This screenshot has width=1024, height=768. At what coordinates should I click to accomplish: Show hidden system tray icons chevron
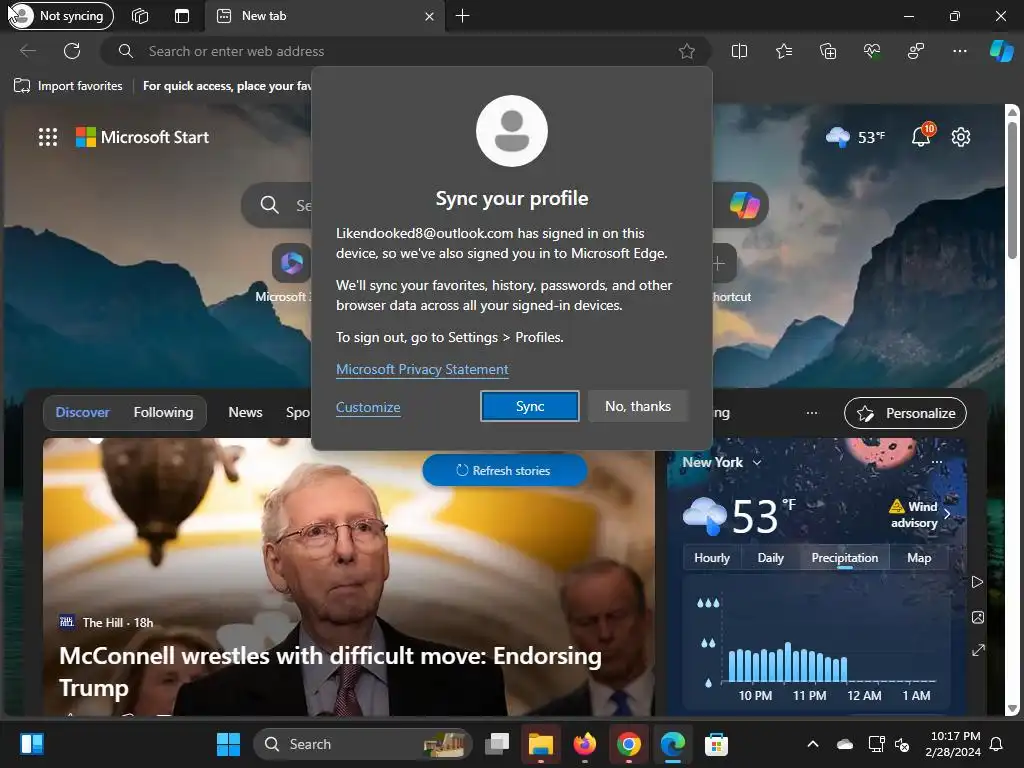coord(812,744)
